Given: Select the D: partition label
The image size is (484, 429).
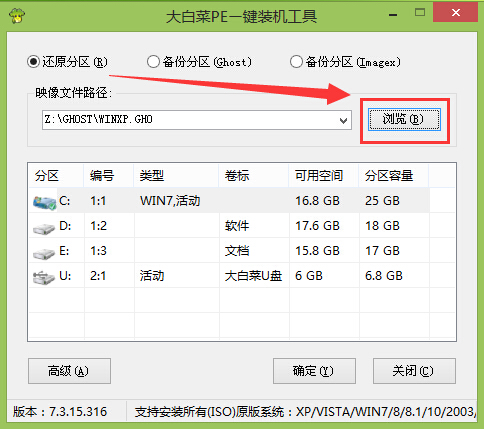Looking at the screenshot, I should coord(65,226).
